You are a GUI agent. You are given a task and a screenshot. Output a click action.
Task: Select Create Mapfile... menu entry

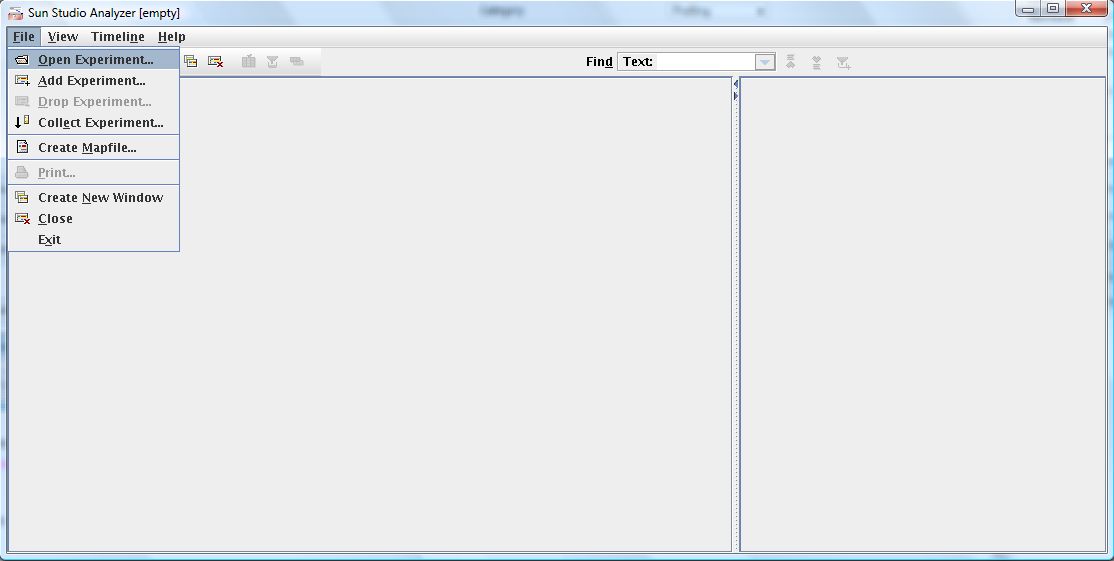[93, 148]
